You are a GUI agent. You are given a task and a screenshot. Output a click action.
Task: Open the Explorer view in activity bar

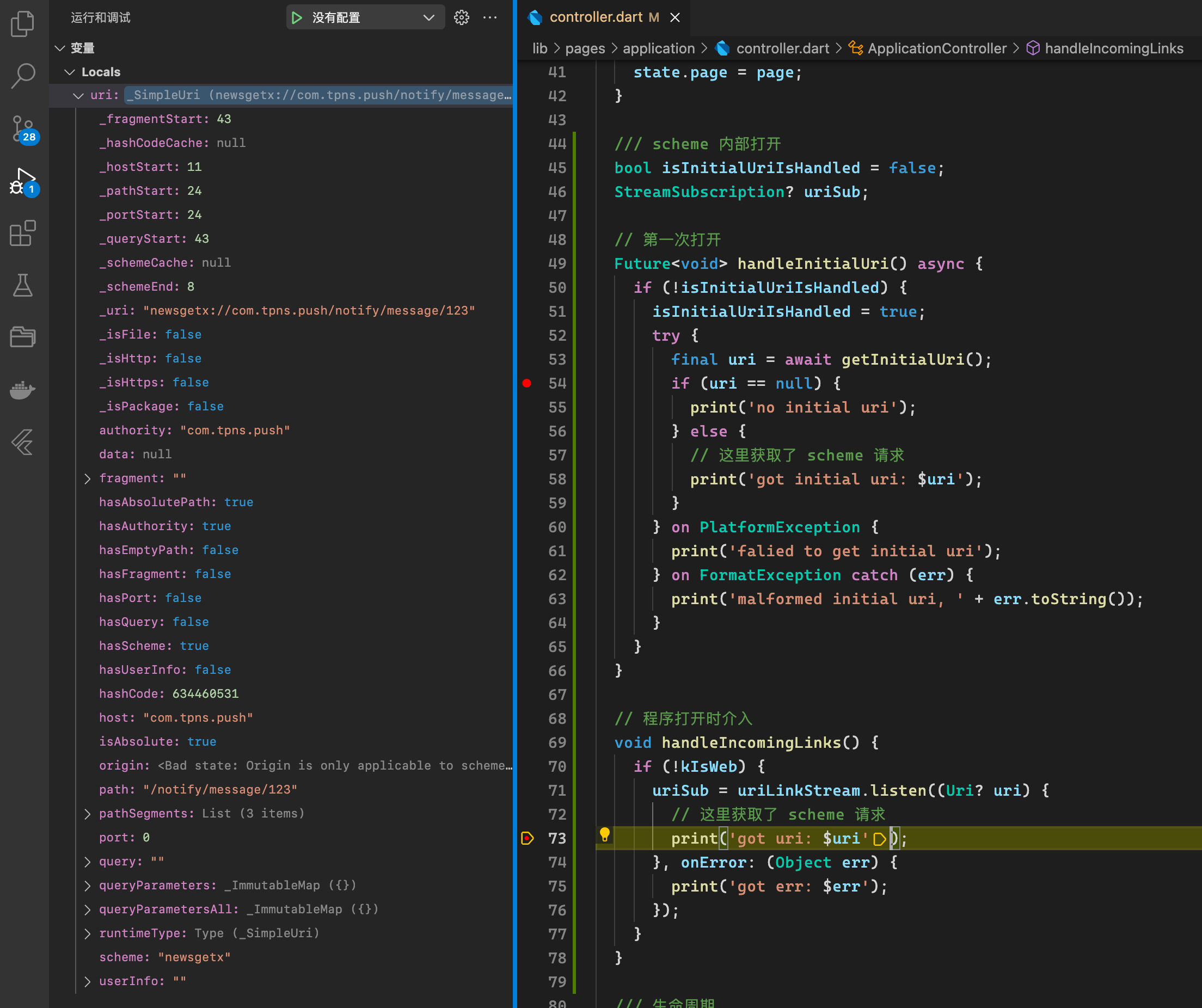23,24
